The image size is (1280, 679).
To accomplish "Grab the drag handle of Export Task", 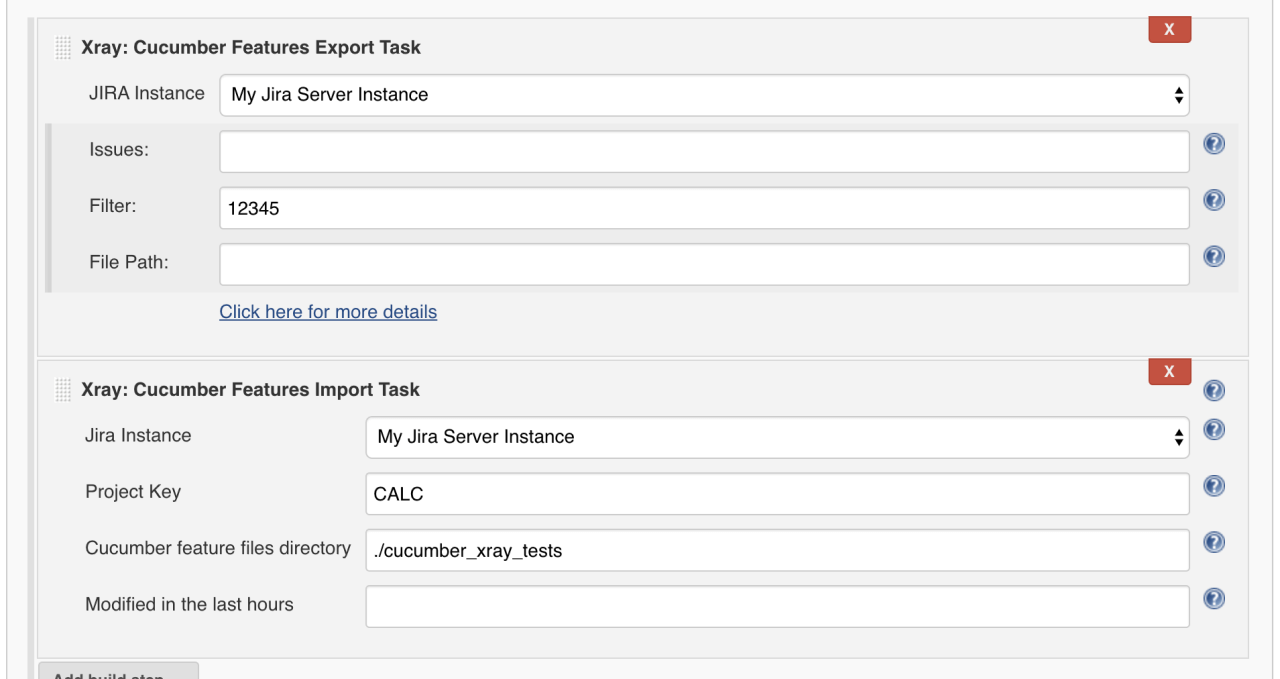I will click(x=63, y=48).
